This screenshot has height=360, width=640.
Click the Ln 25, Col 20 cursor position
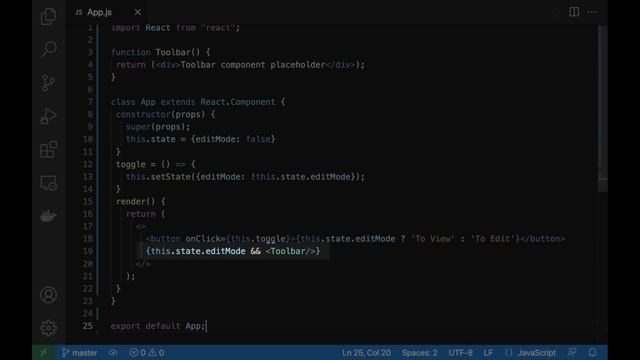click(x=366, y=353)
